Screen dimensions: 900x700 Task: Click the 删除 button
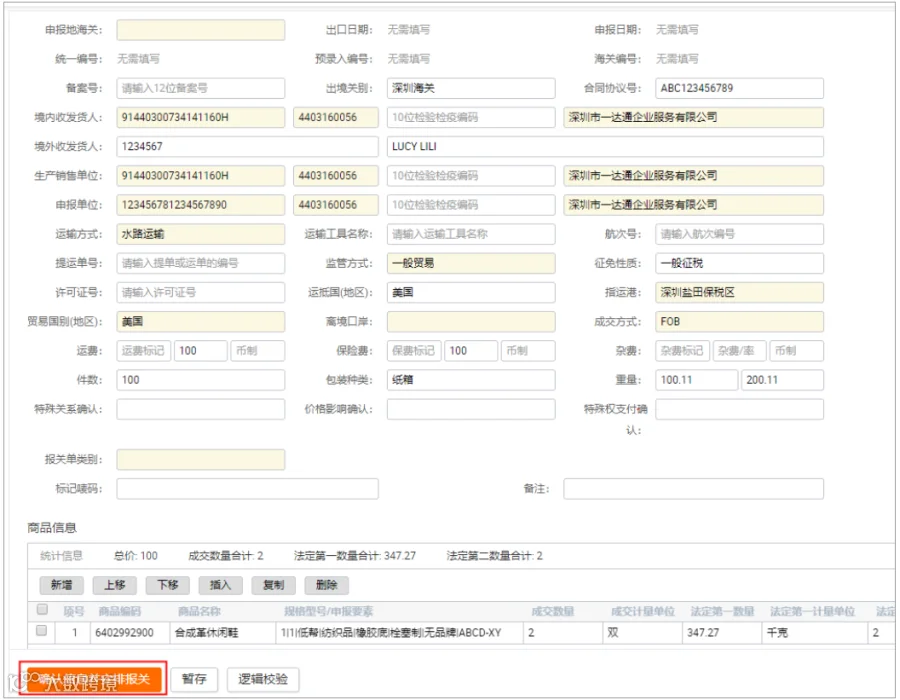[327, 585]
